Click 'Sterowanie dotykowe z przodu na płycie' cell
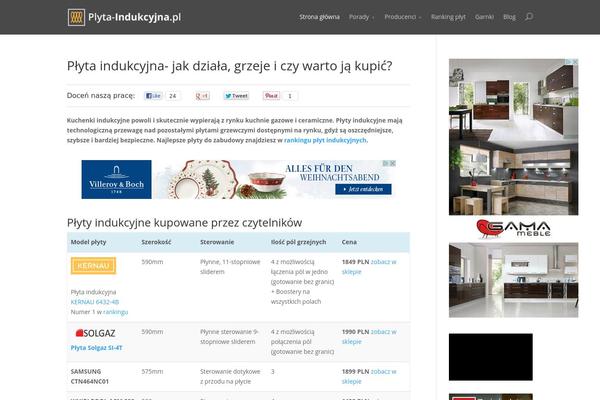600x400 pixels. (x=230, y=376)
